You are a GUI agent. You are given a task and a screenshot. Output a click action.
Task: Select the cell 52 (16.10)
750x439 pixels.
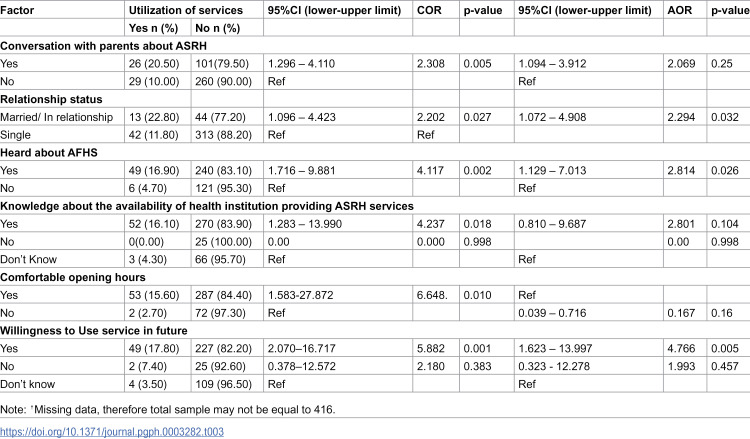point(154,224)
